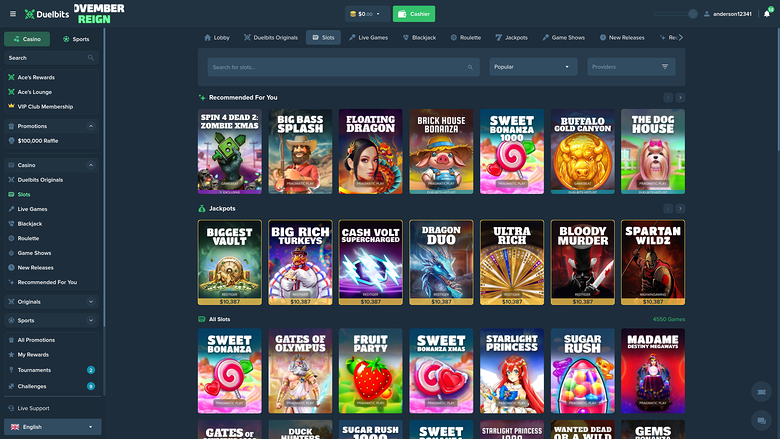This screenshot has width=780, height=439.
Task: Open the Roulette tab
Action: point(466,37)
